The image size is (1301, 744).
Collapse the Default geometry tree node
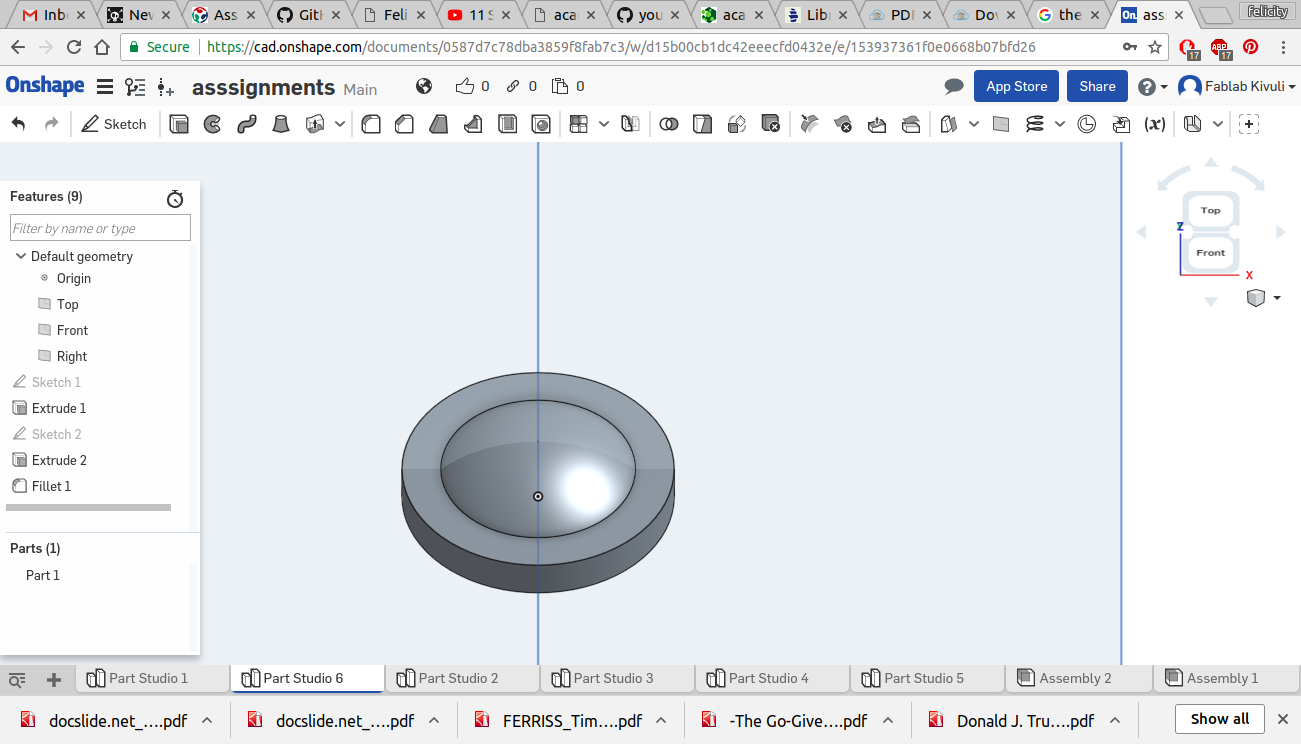point(21,256)
